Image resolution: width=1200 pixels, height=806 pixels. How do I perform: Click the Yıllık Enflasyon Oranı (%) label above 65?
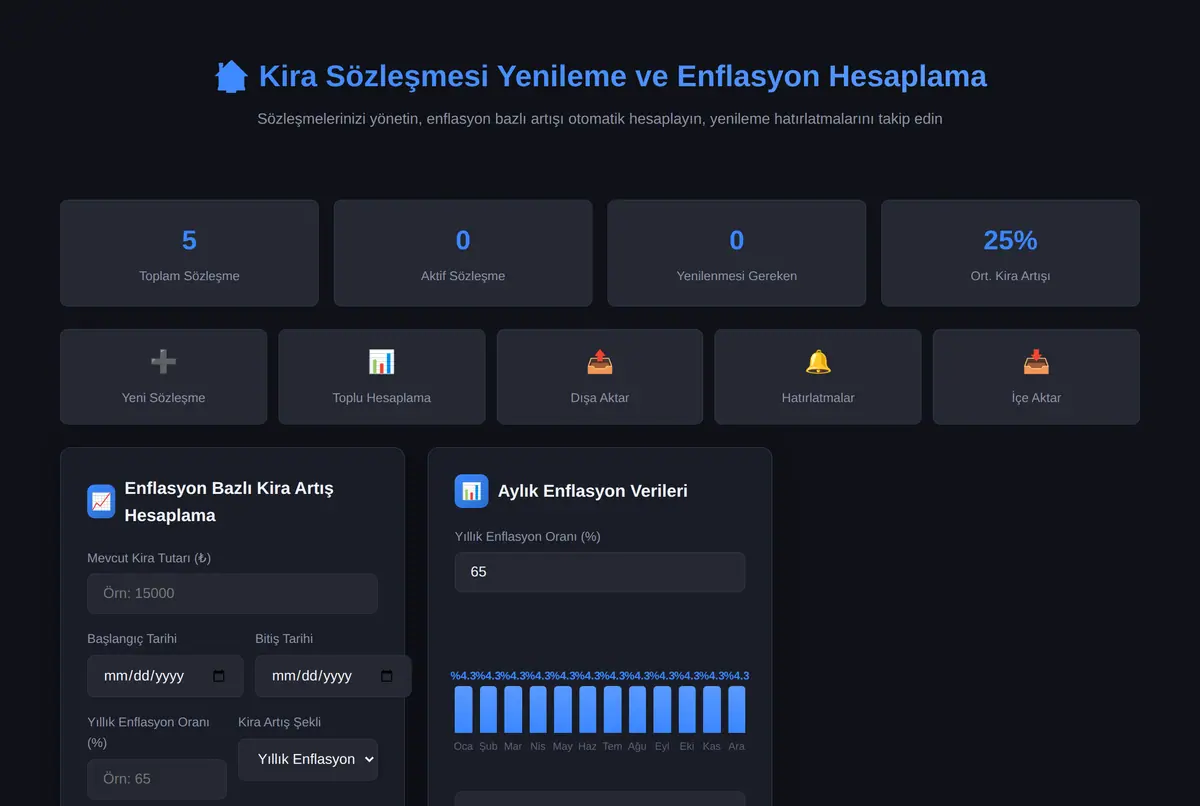tap(528, 537)
